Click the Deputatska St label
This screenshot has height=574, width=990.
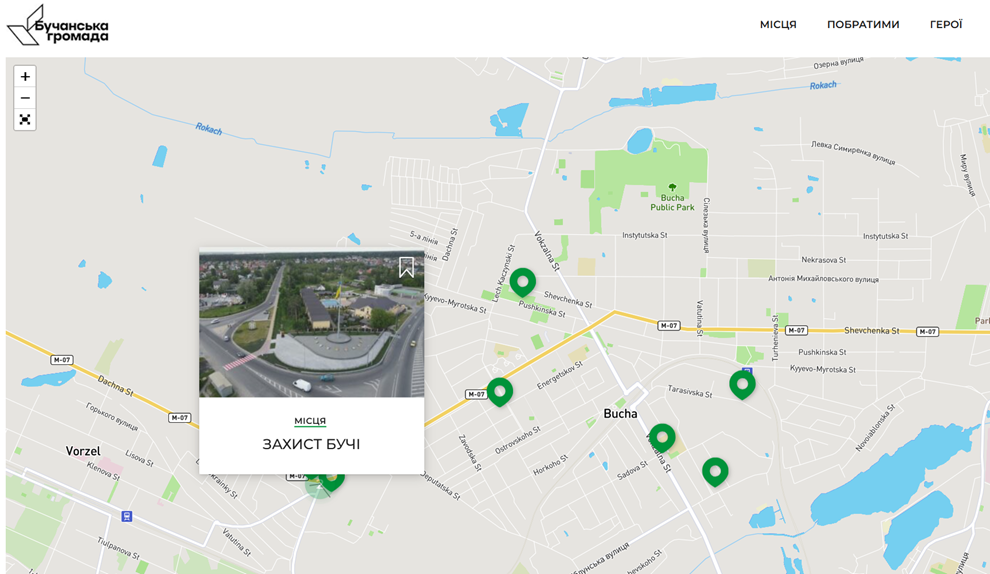(x=441, y=486)
